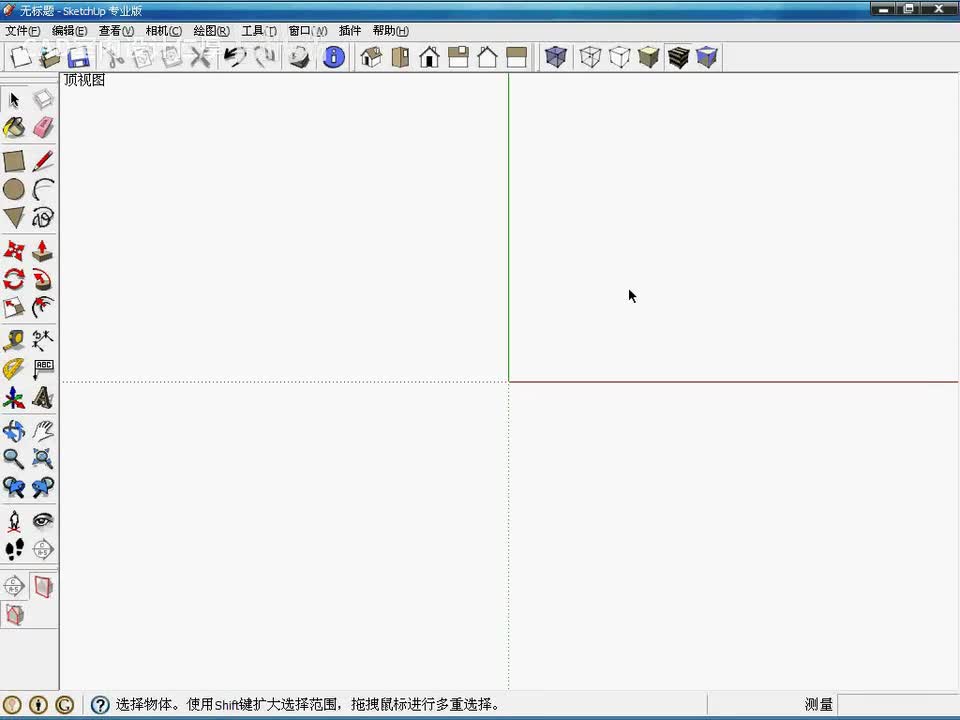
Task: Select the Scale tool
Action: click(14, 307)
